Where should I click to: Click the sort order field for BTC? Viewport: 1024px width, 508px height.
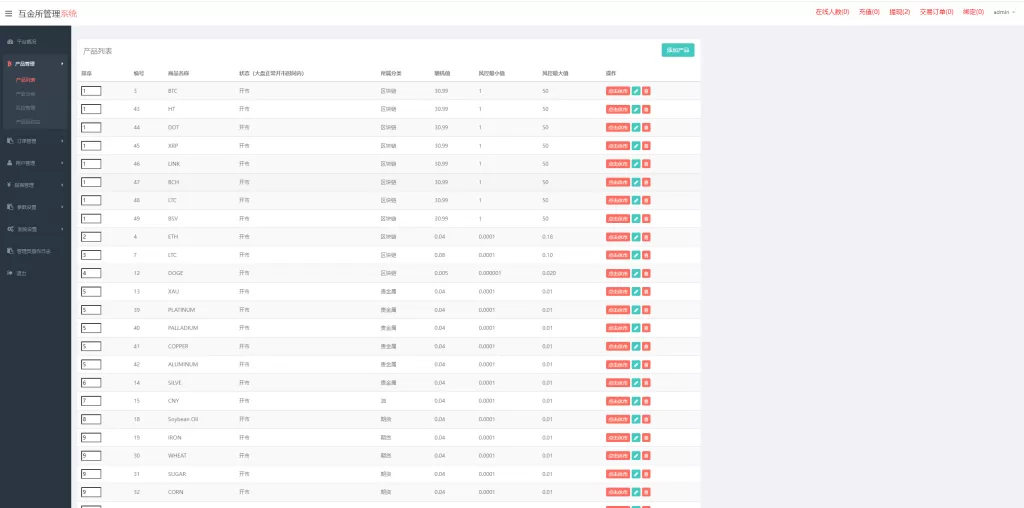(91, 91)
